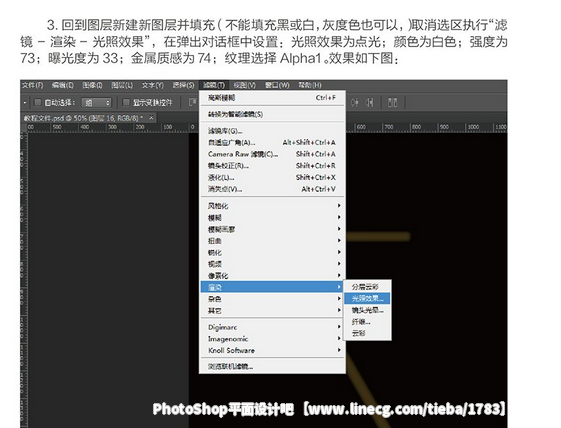The width and height of the screenshot is (561, 428).
Task: Select 分层云彩 in render submenu
Action: click(x=367, y=287)
